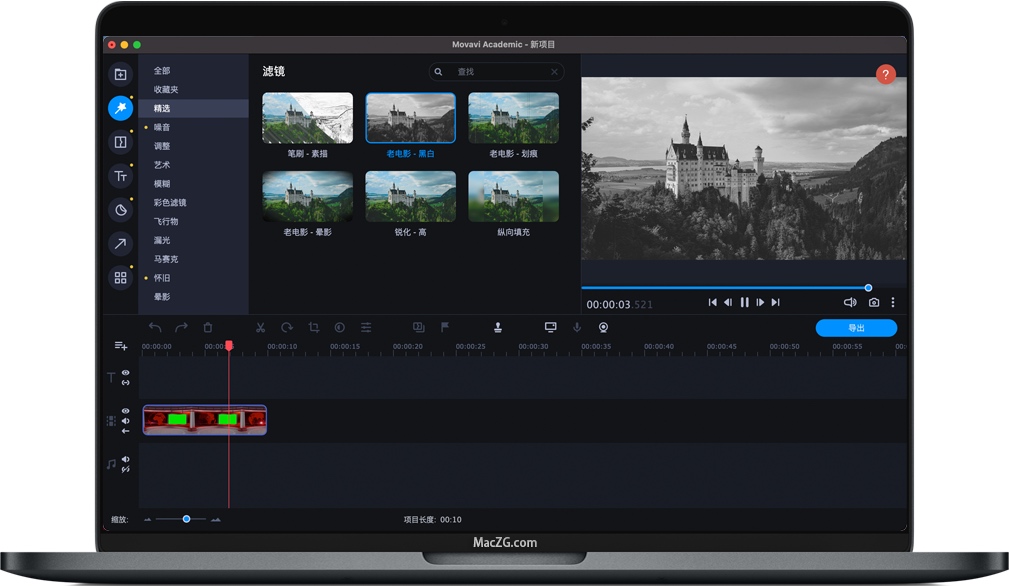Open the volume control next to playback buttons
The height and width of the screenshot is (586, 1009).
click(x=850, y=302)
